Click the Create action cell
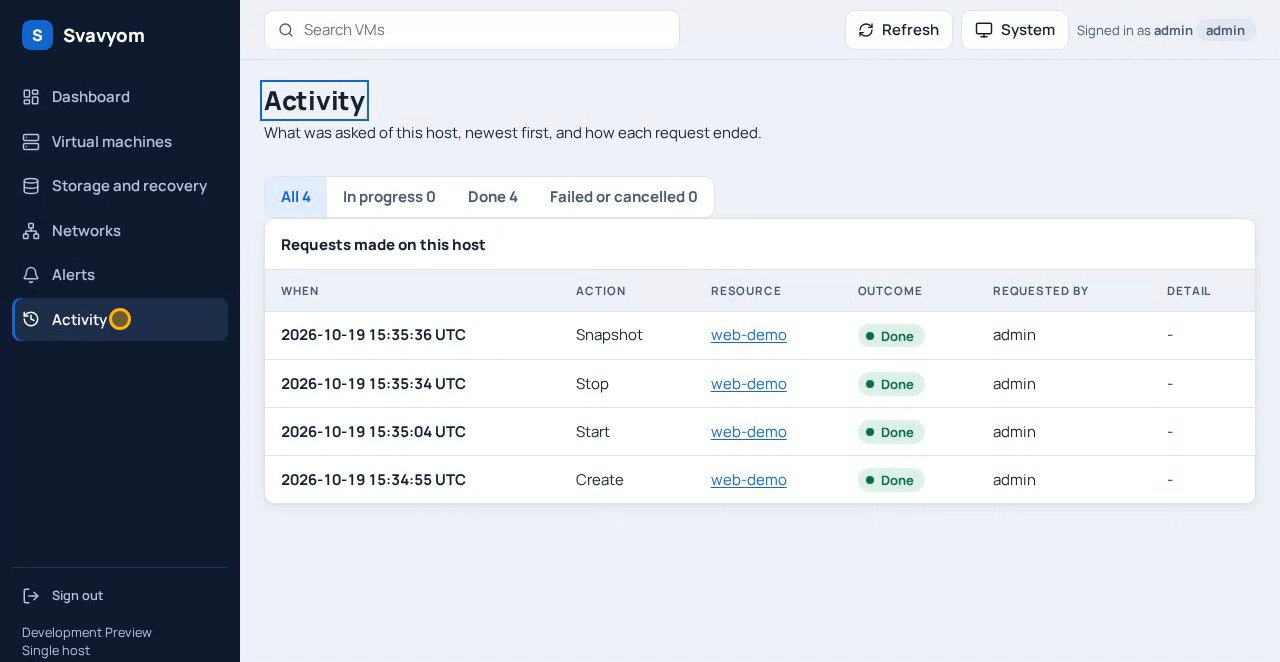 coord(600,480)
